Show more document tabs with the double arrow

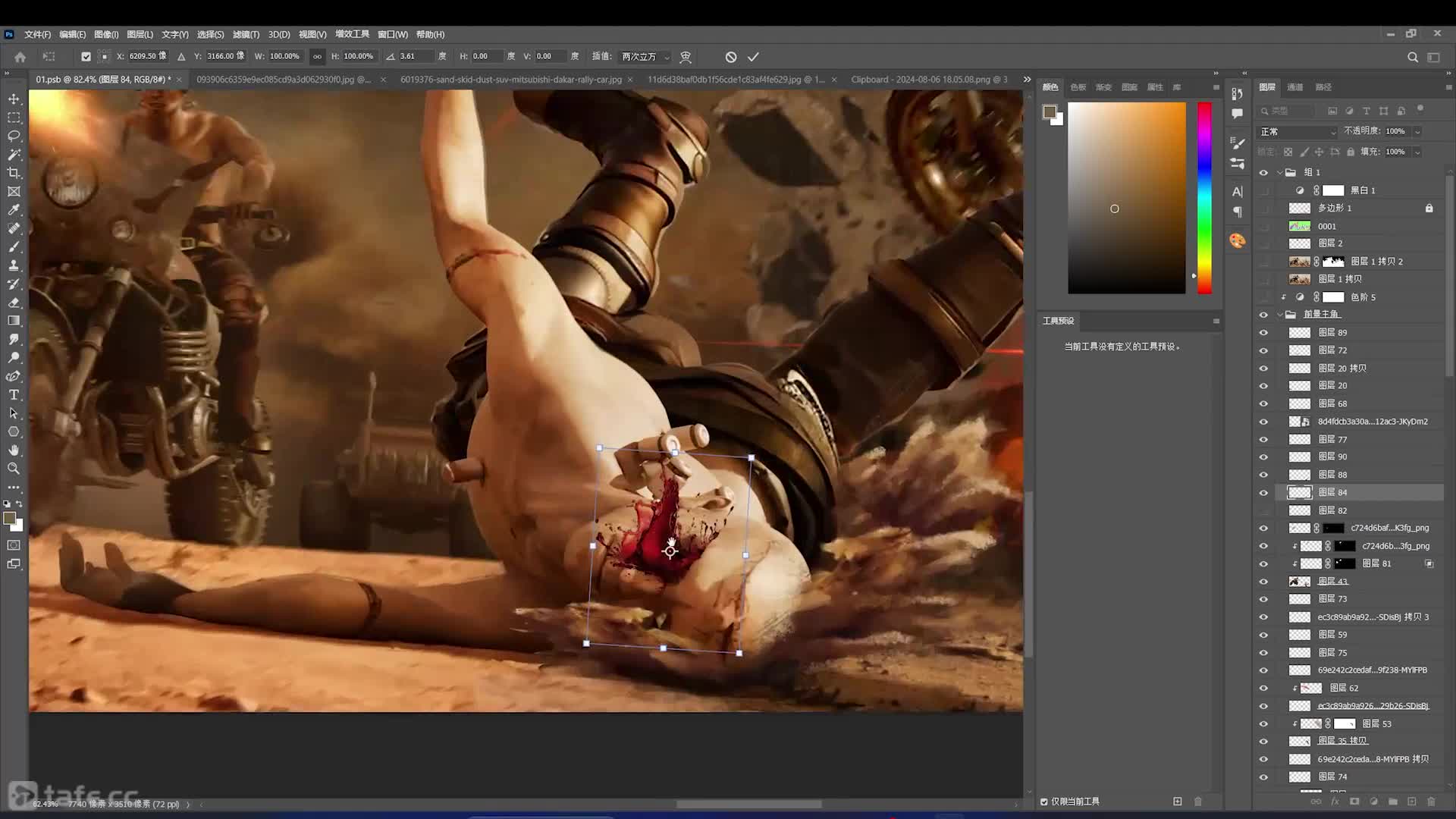point(1027,80)
